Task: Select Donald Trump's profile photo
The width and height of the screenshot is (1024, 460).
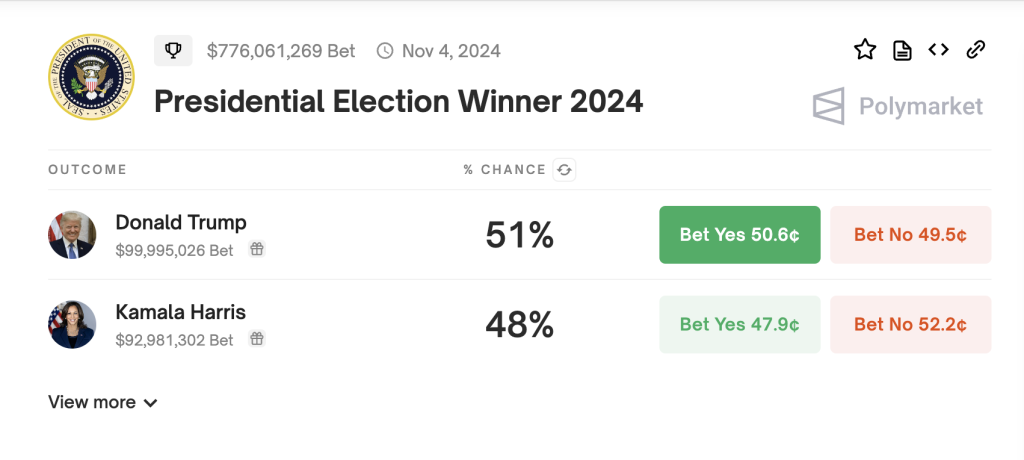Action: tap(72, 235)
